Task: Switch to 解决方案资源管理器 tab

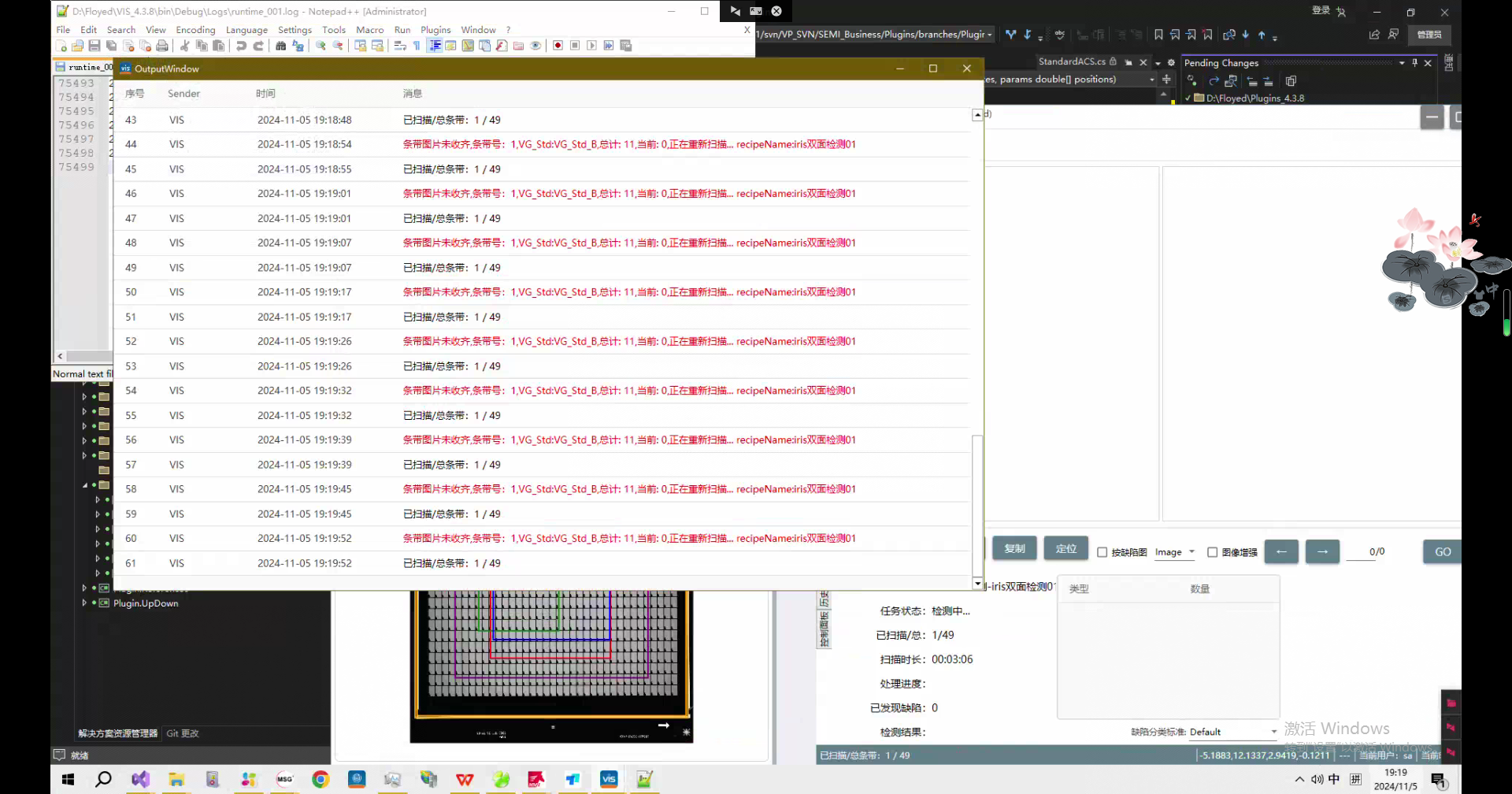Action: pyautogui.click(x=118, y=733)
